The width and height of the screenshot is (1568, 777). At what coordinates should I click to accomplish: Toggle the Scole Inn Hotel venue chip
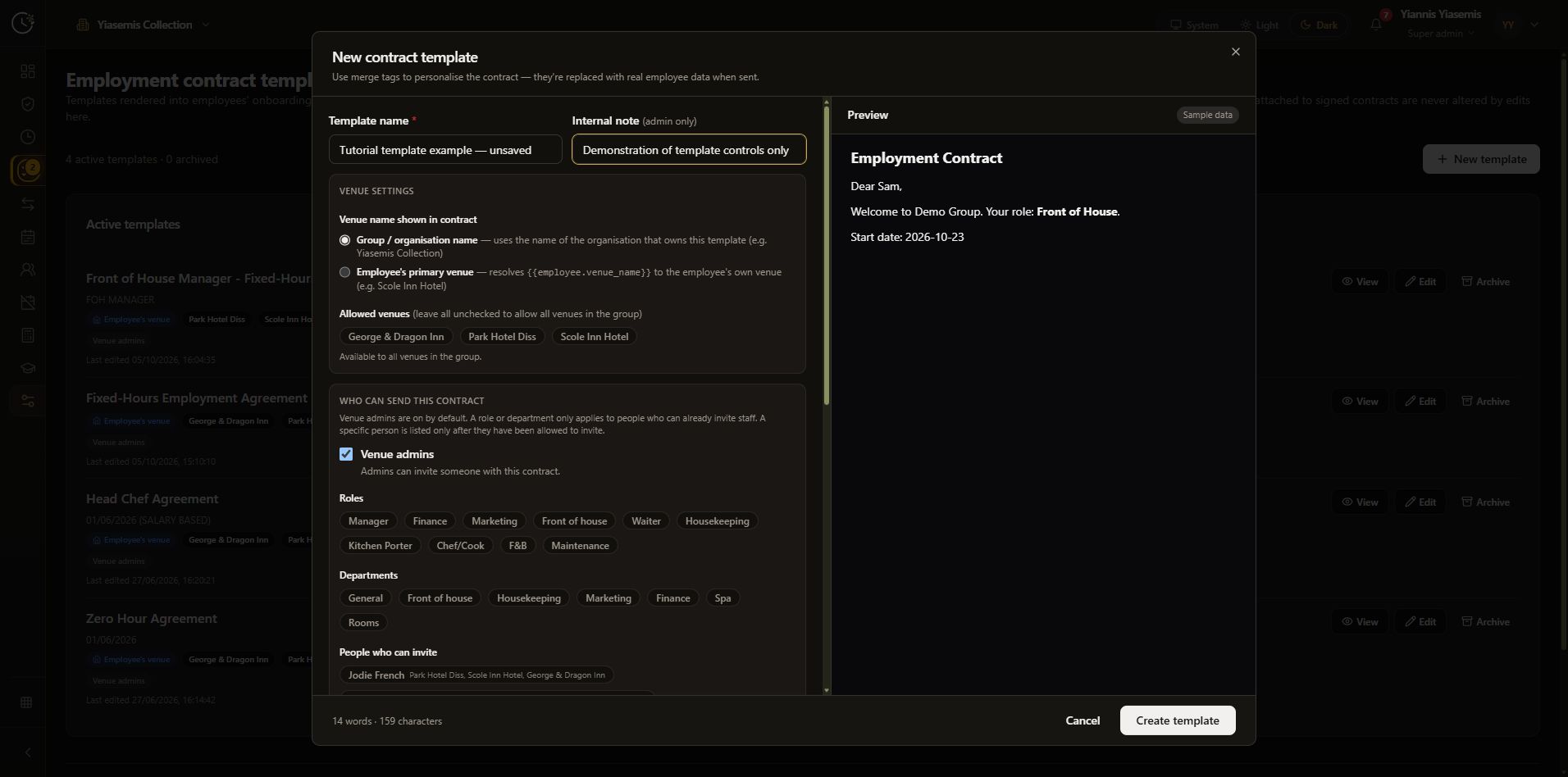click(595, 337)
